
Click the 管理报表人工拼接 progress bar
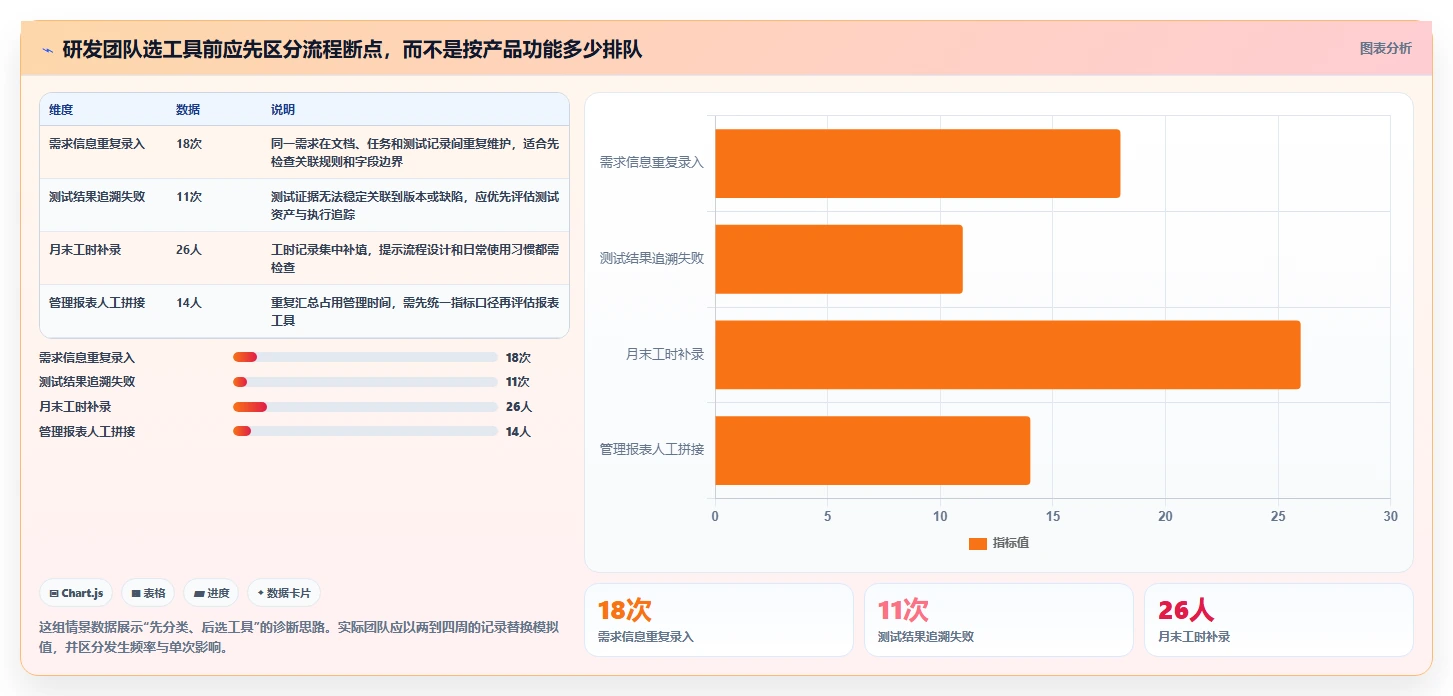point(365,431)
